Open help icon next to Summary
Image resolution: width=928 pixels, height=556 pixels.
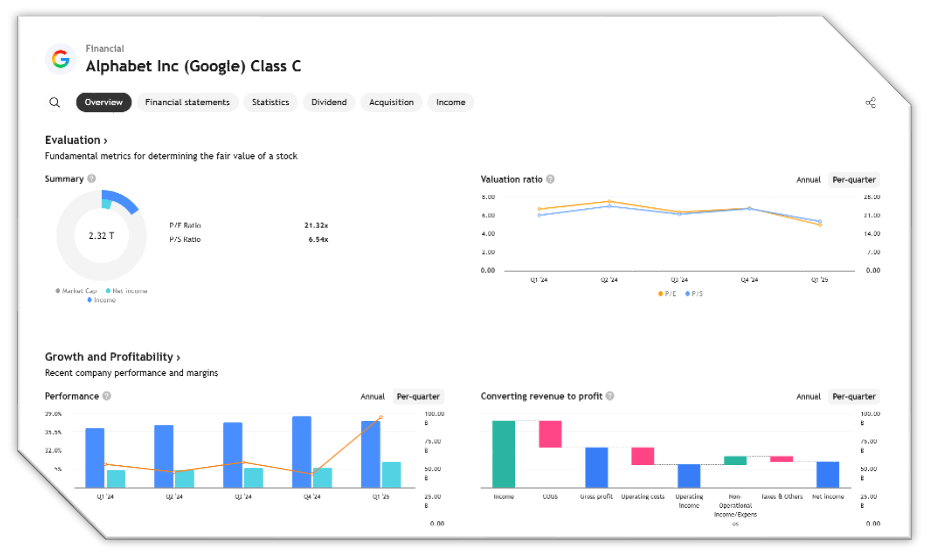pos(92,178)
